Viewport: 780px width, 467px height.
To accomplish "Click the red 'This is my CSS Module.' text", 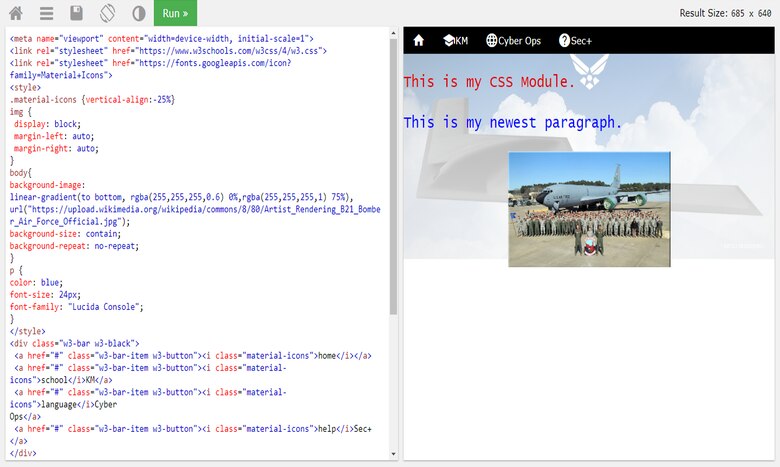I will 489,81.
